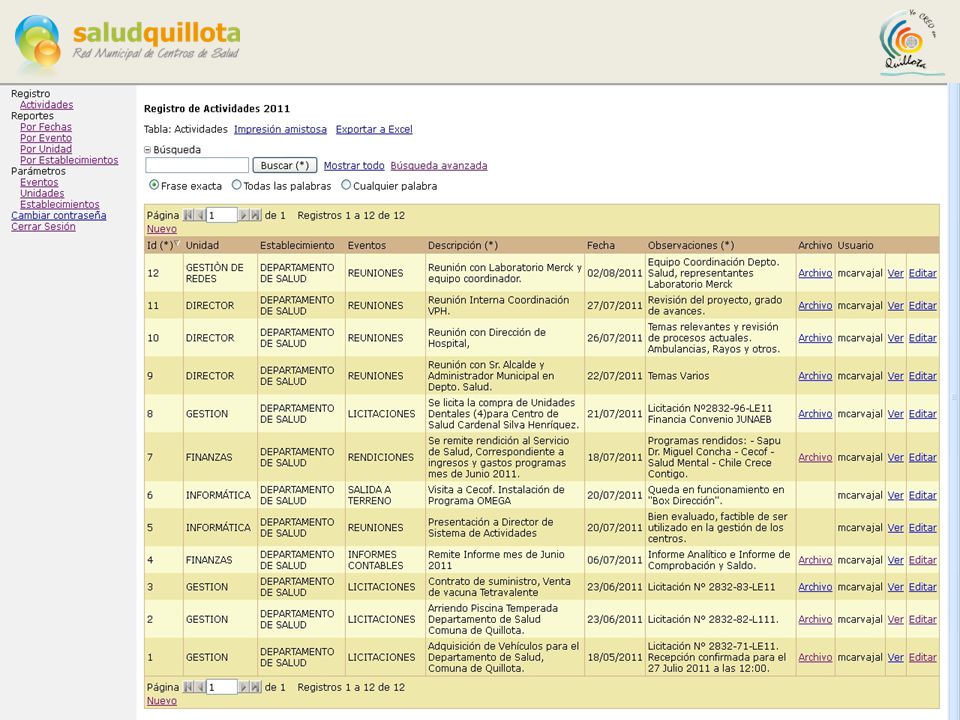Open Establecimientos parameters page
The image size is (960, 720).
(x=59, y=204)
